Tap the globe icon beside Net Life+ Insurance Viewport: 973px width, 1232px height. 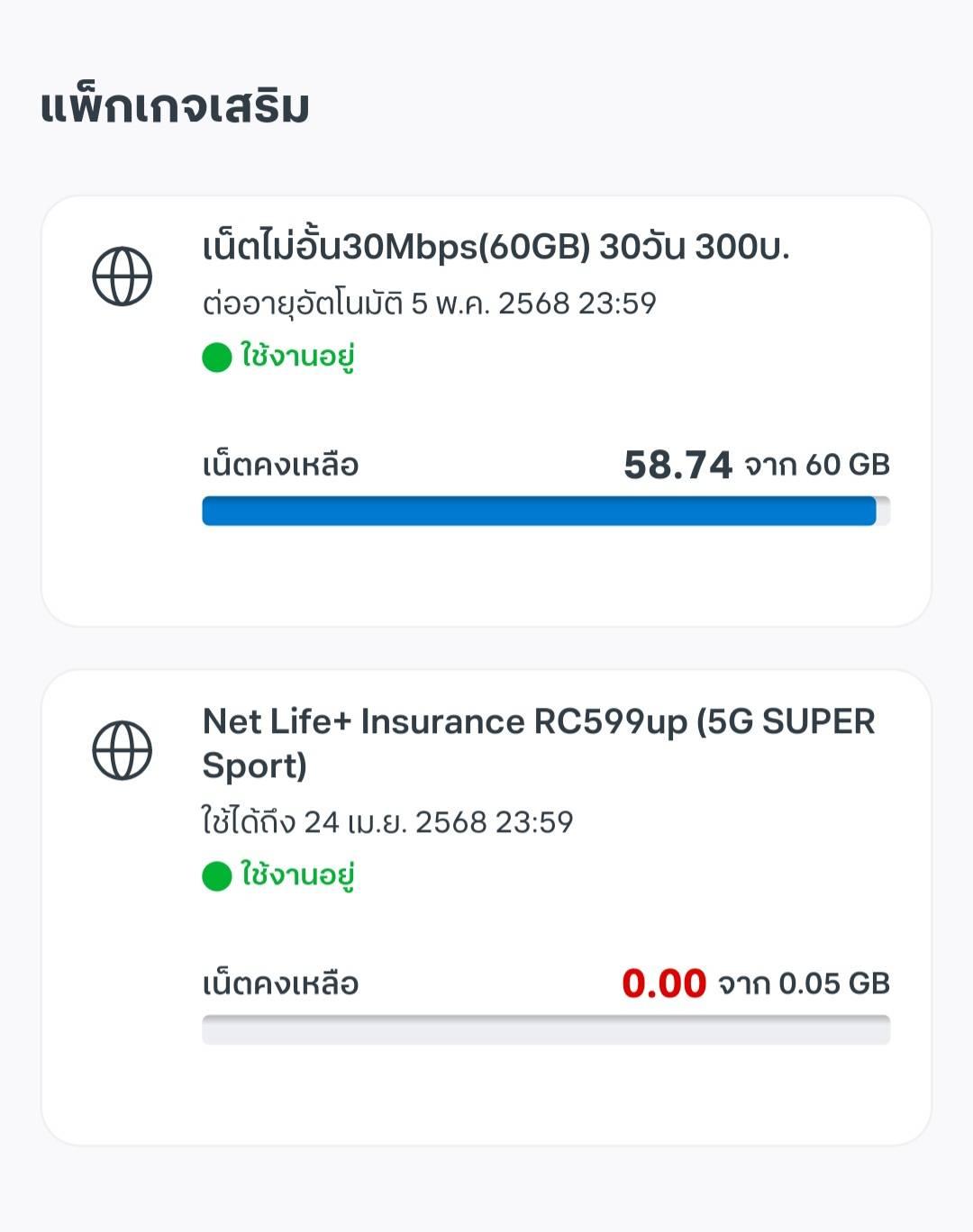(123, 750)
